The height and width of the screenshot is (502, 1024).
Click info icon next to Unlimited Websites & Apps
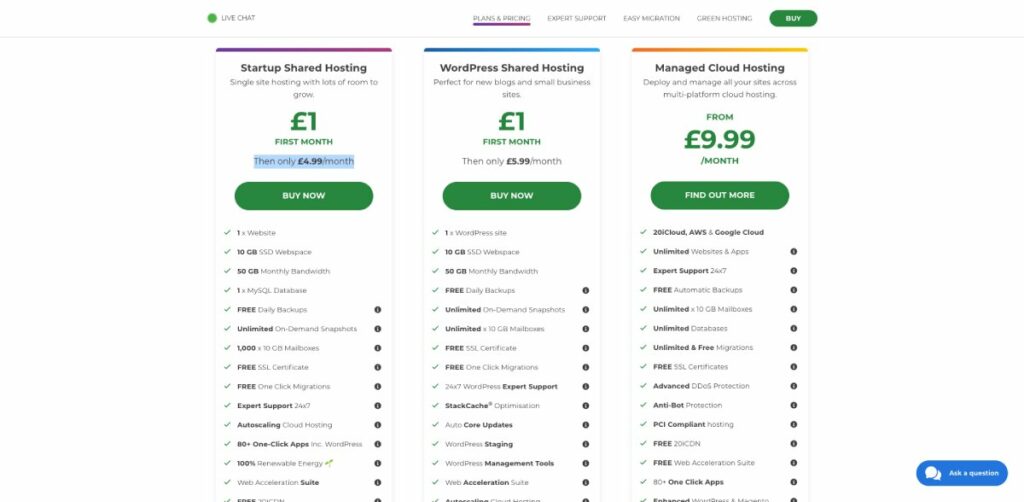(793, 251)
